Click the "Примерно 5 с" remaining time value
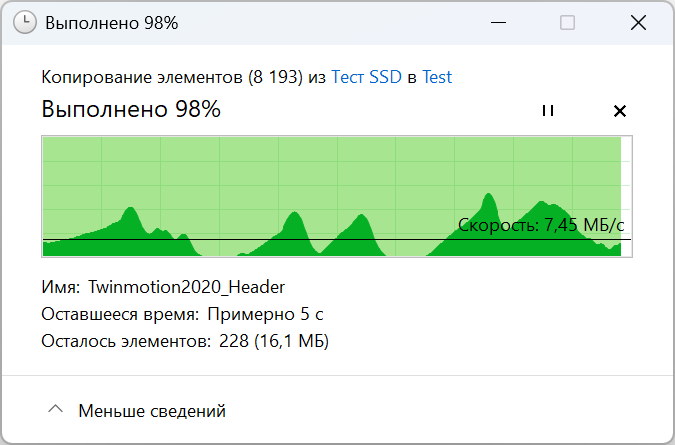Viewport: 675px width, 445px height. click(x=265, y=315)
